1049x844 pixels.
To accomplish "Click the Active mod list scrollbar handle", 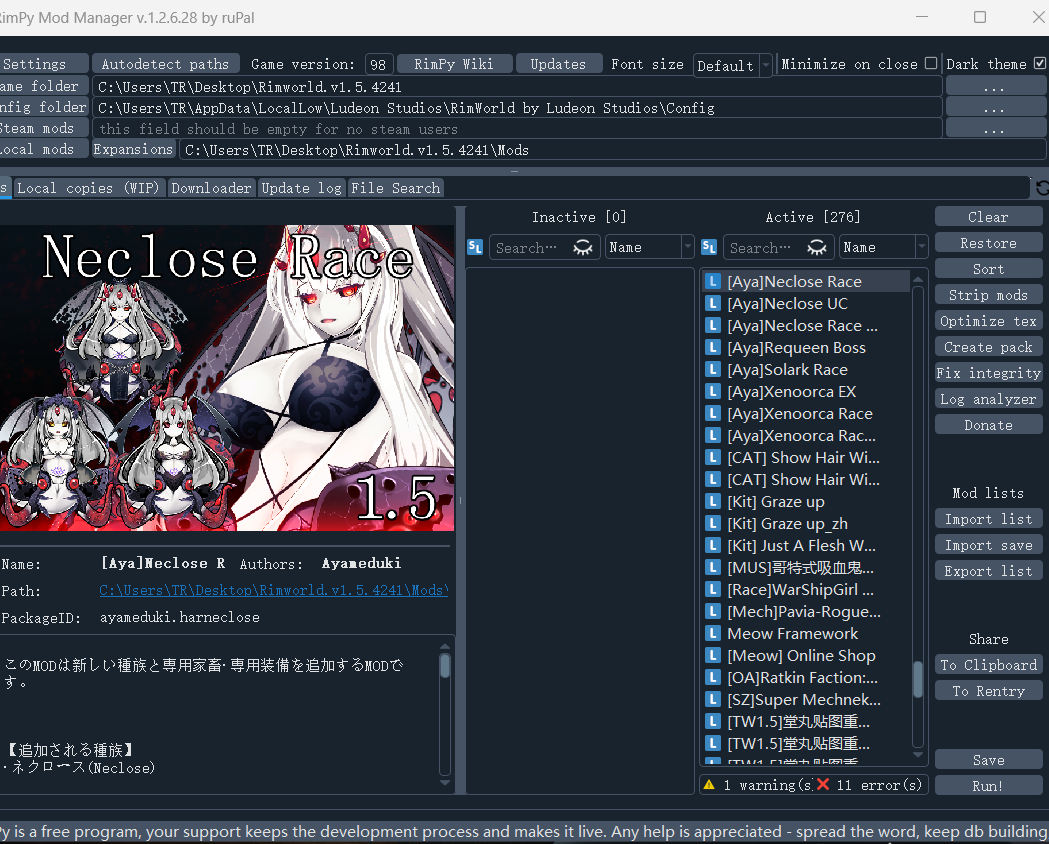I will click(x=918, y=680).
